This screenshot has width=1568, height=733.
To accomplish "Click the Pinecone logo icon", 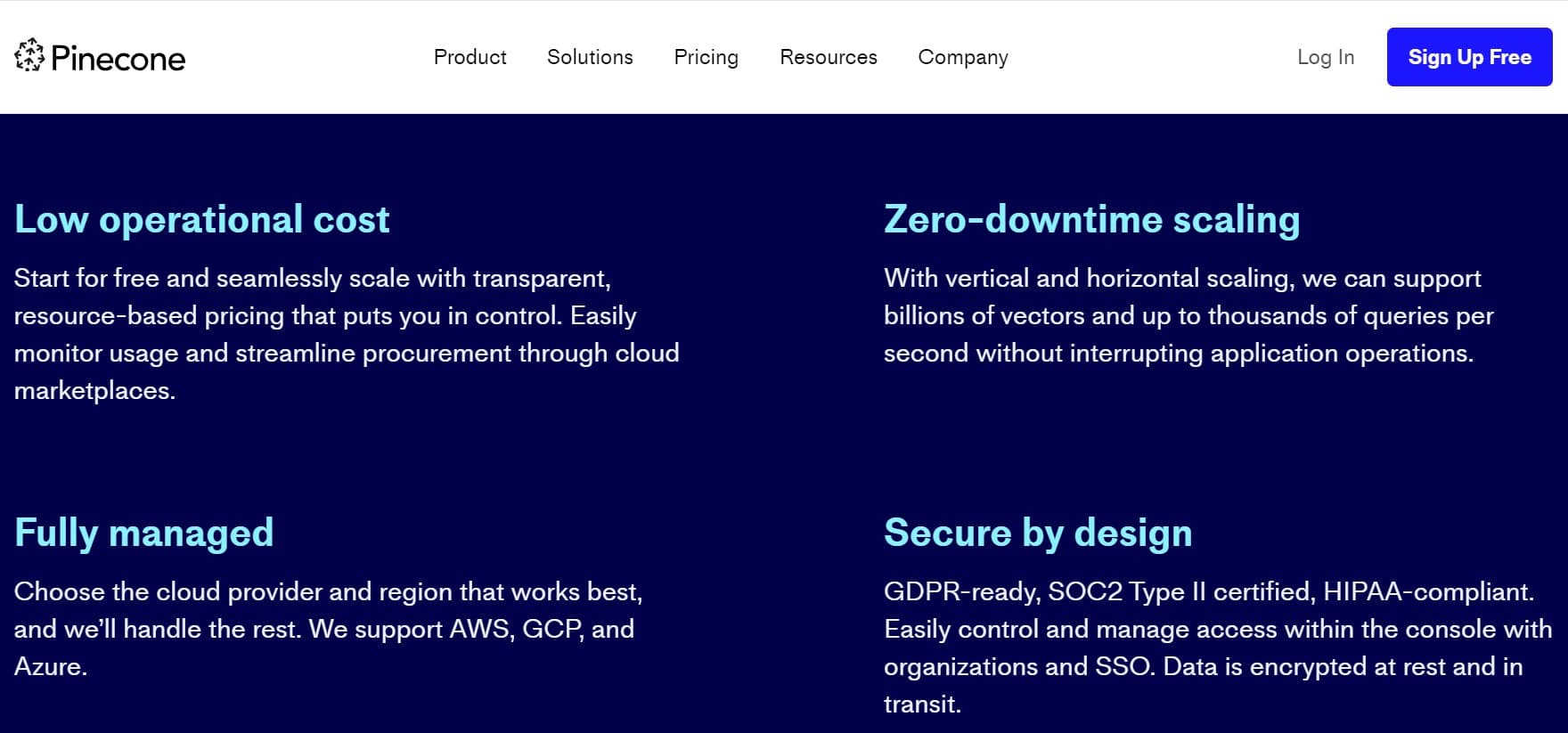I will tap(29, 56).
